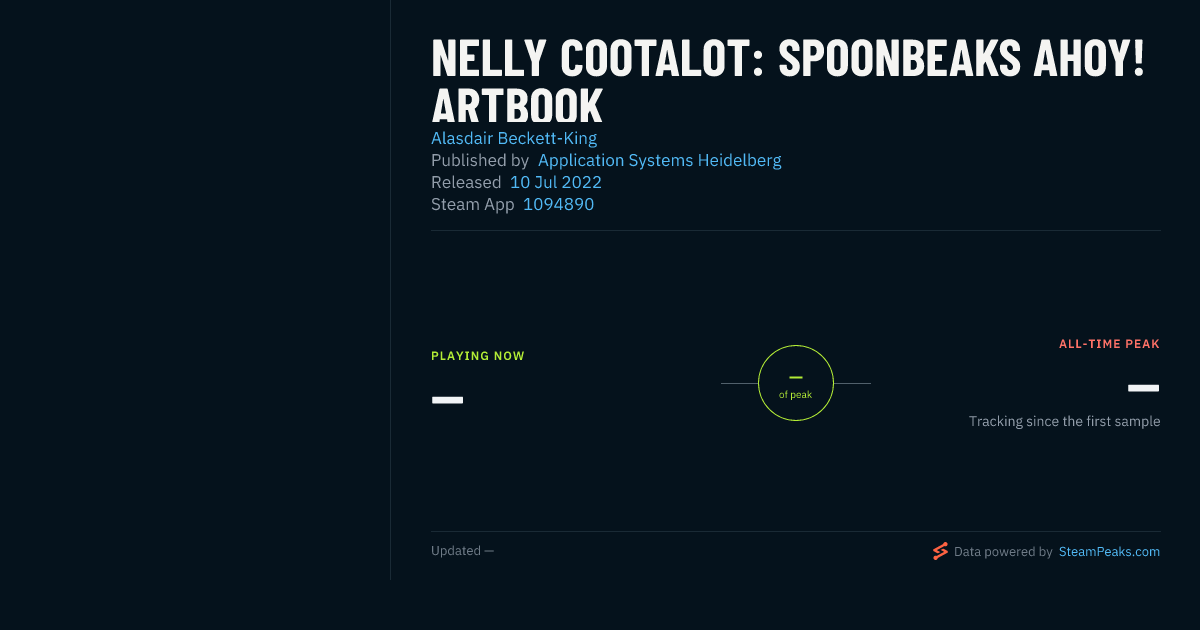Click the 'Steam App' label
This screenshot has height=630, width=1200.
[x=473, y=204]
